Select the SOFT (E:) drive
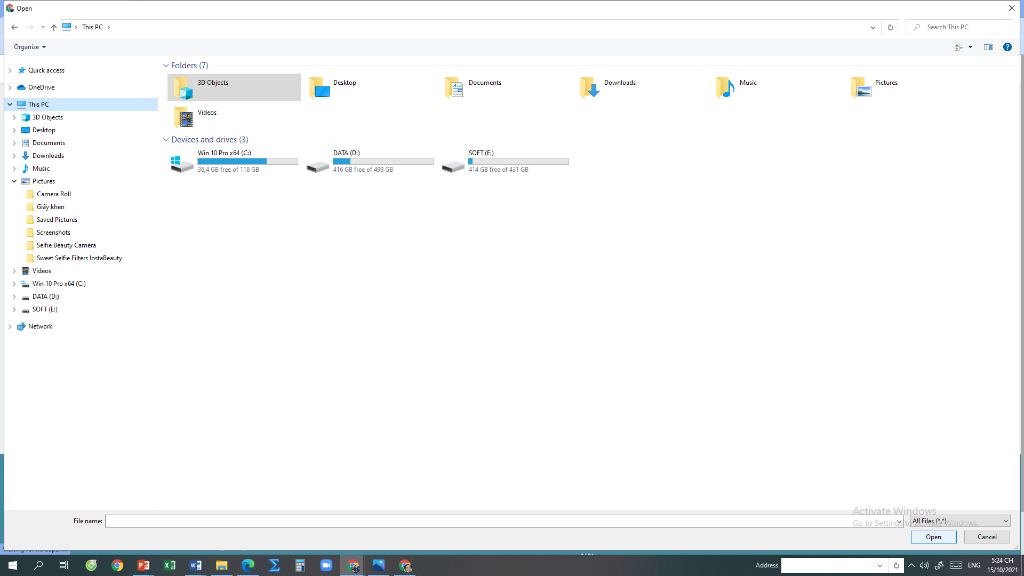The height and width of the screenshot is (576, 1024). point(504,161)
